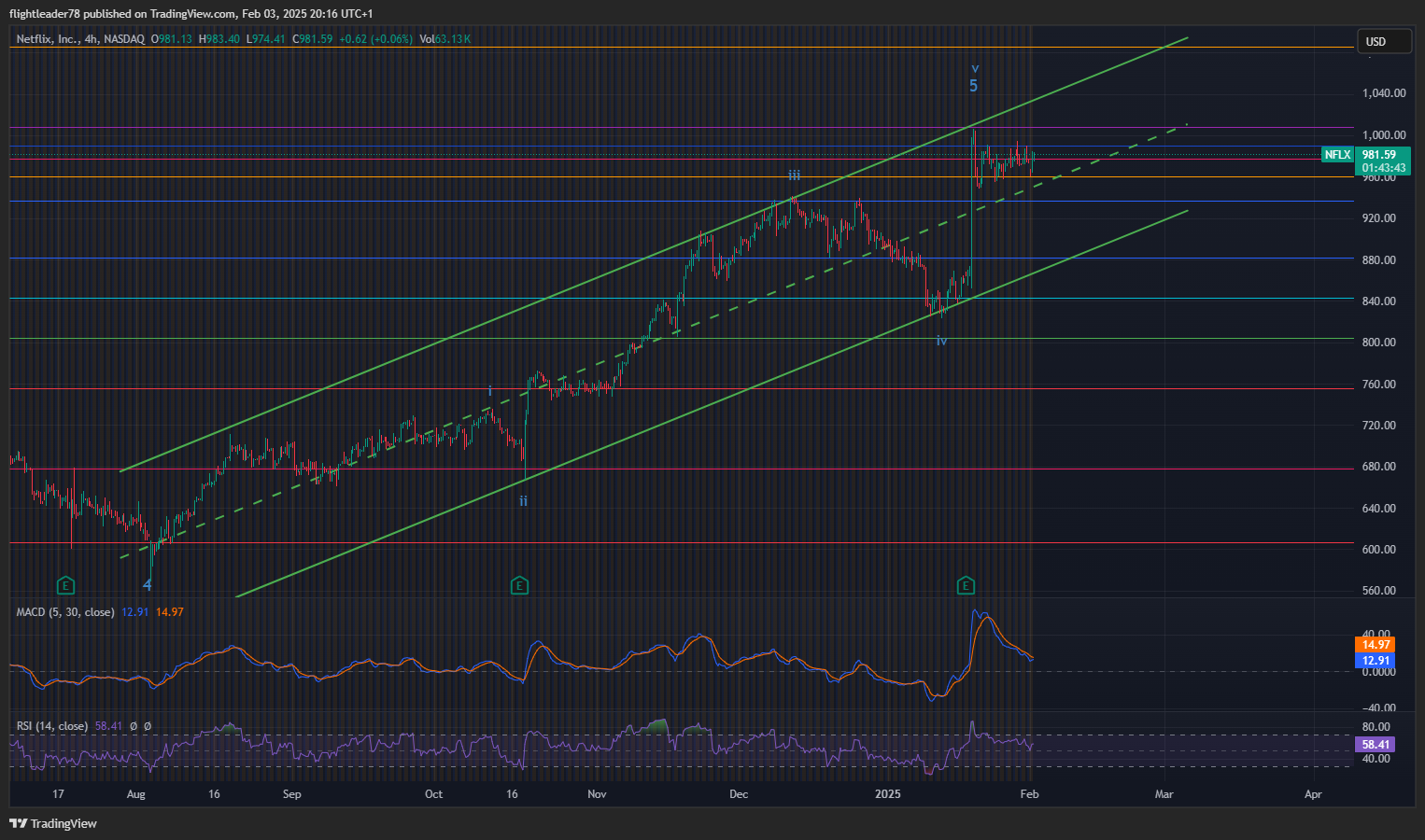Click the green NFLX symbol tag

coord(1337,155)
